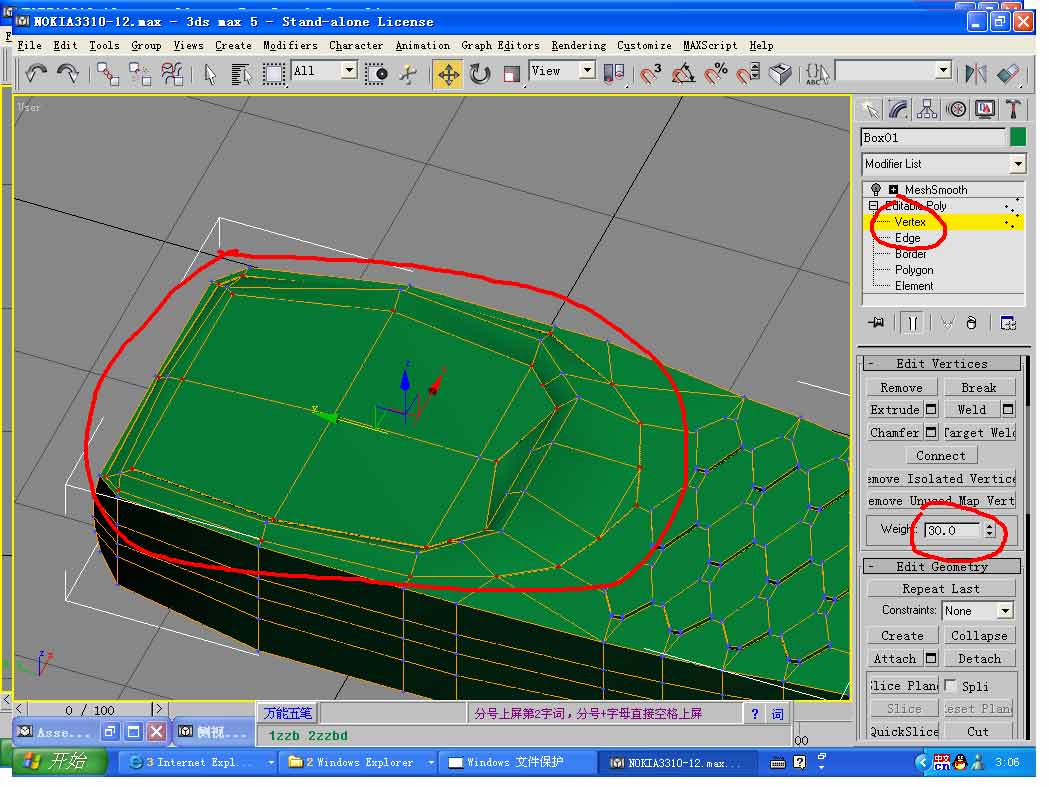Viewport: 1049px width, 787px height.
Task: Click the Undo arrow in the toolbar
Action: point(37,73)
